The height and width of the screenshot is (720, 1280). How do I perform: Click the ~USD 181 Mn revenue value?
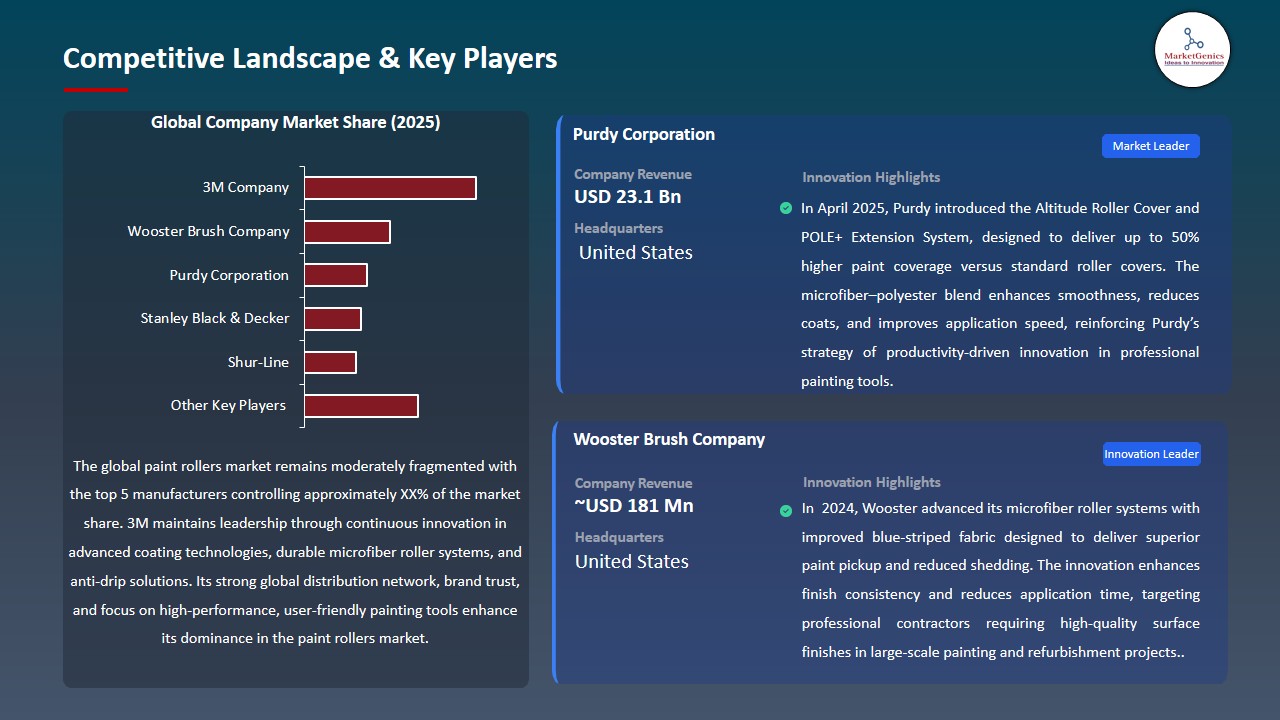pyautogui.click(x=634, y=506)
